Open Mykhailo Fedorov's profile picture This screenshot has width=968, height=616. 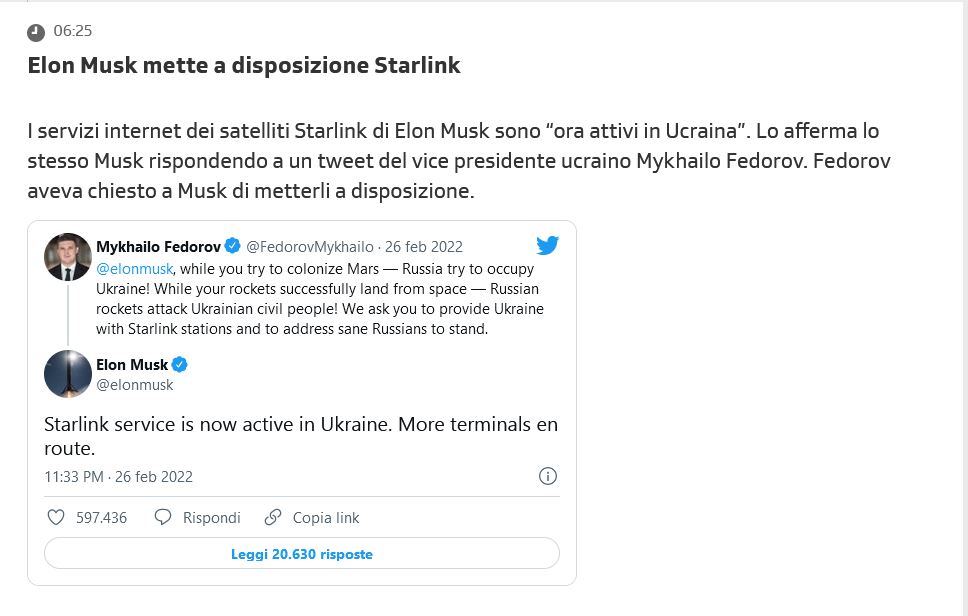[68, 257]
